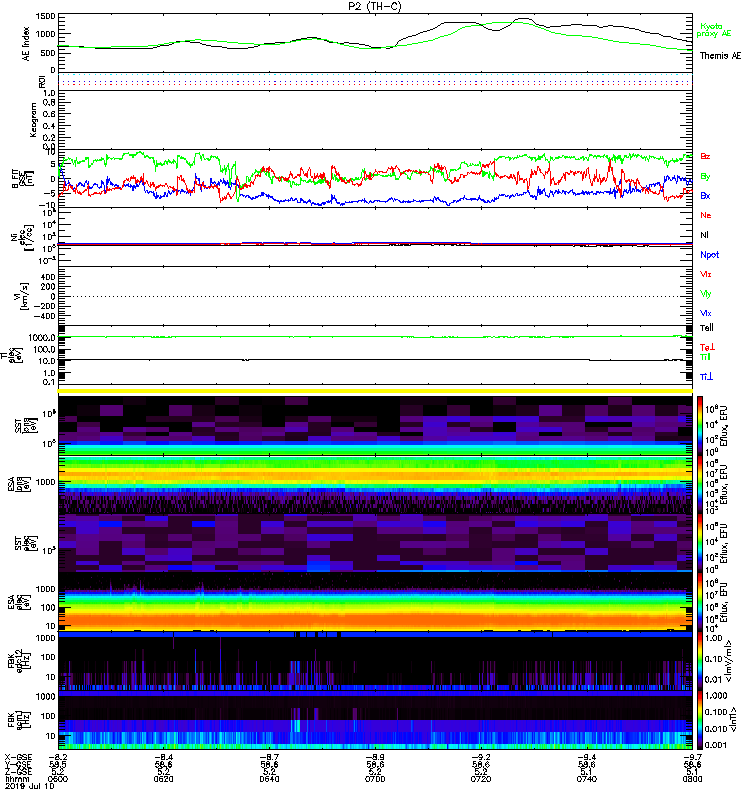
Task: Select the black "Te∥" temperature legend entry
Action: point(707,328)
